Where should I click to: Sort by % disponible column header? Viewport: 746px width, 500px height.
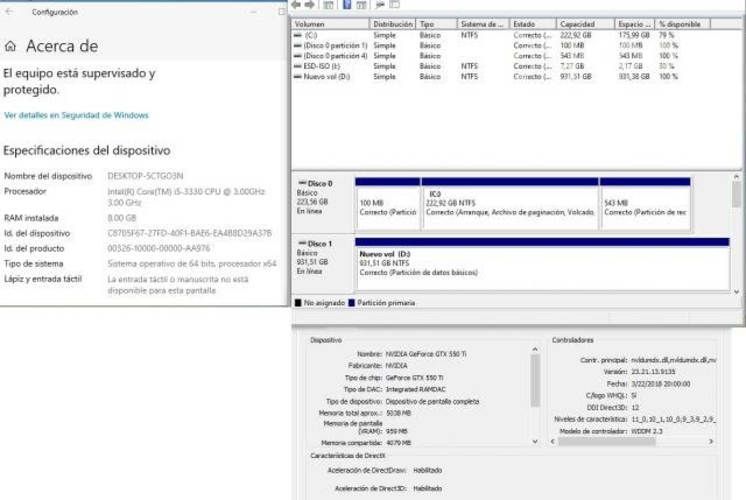click(x=682, y=24)
